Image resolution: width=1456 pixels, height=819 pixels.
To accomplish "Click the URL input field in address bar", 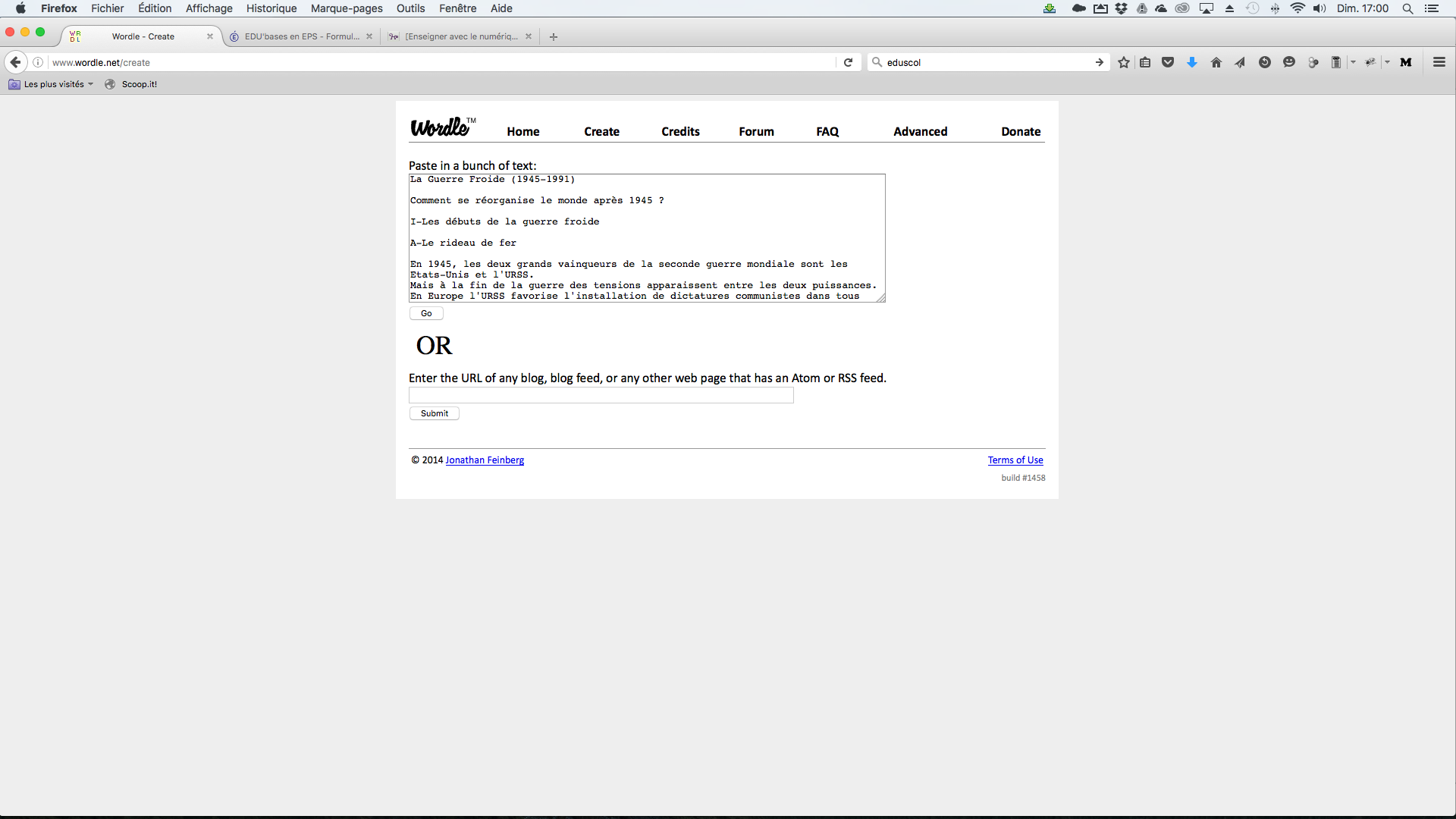I will pos(440,62).
